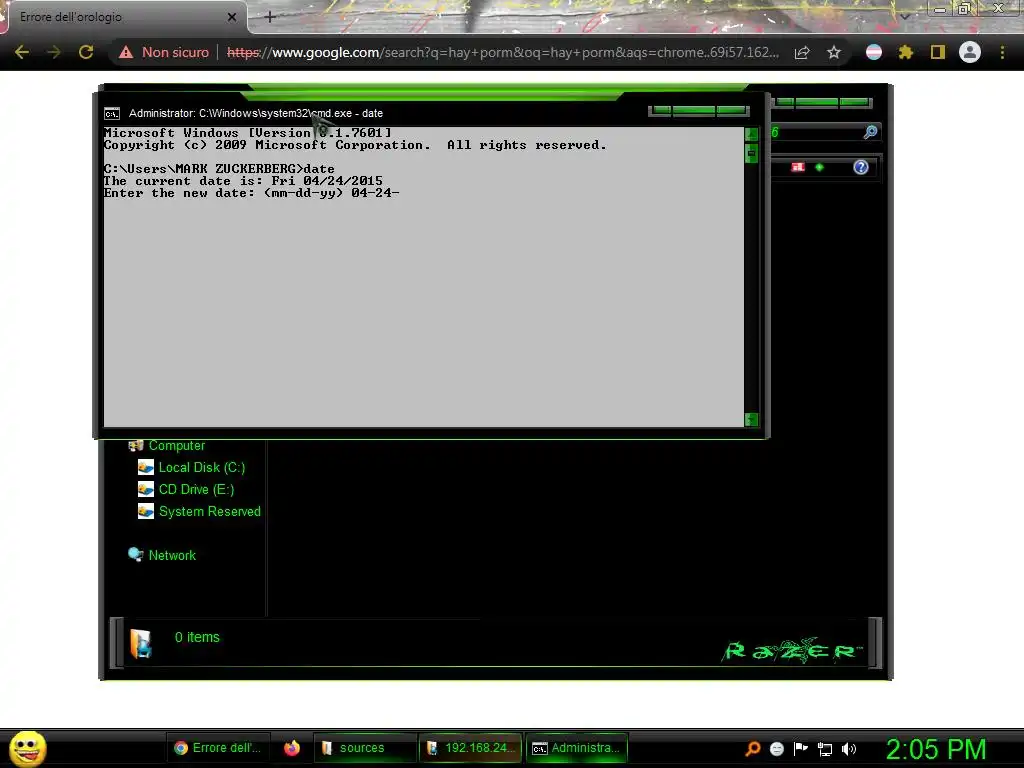Bookmark this page with the star icon

pyautogui.click(x=834, y=52)
